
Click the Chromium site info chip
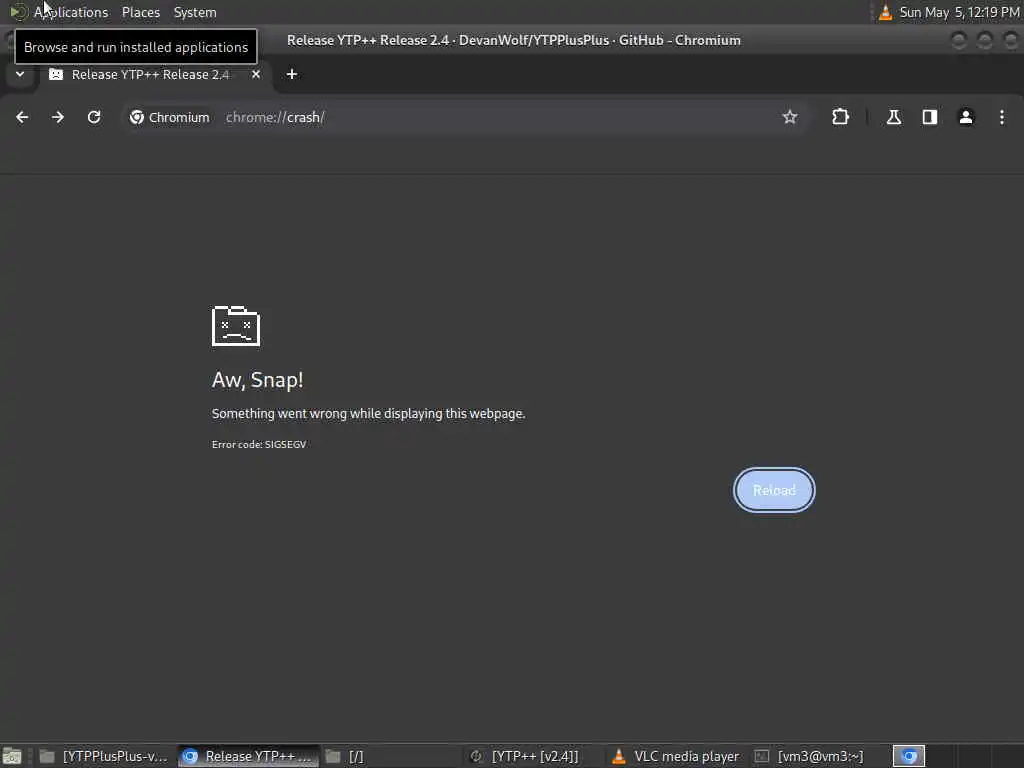click(x=170, y=117)
